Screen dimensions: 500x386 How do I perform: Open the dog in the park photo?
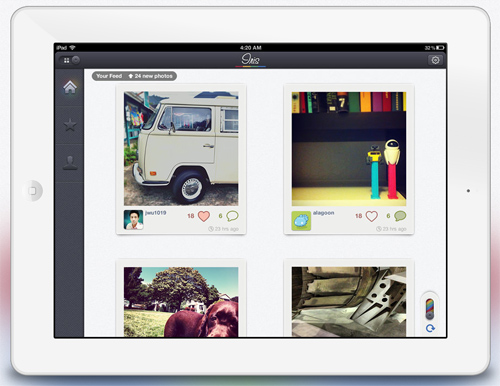pyautogui.click(x=181, y=302)
